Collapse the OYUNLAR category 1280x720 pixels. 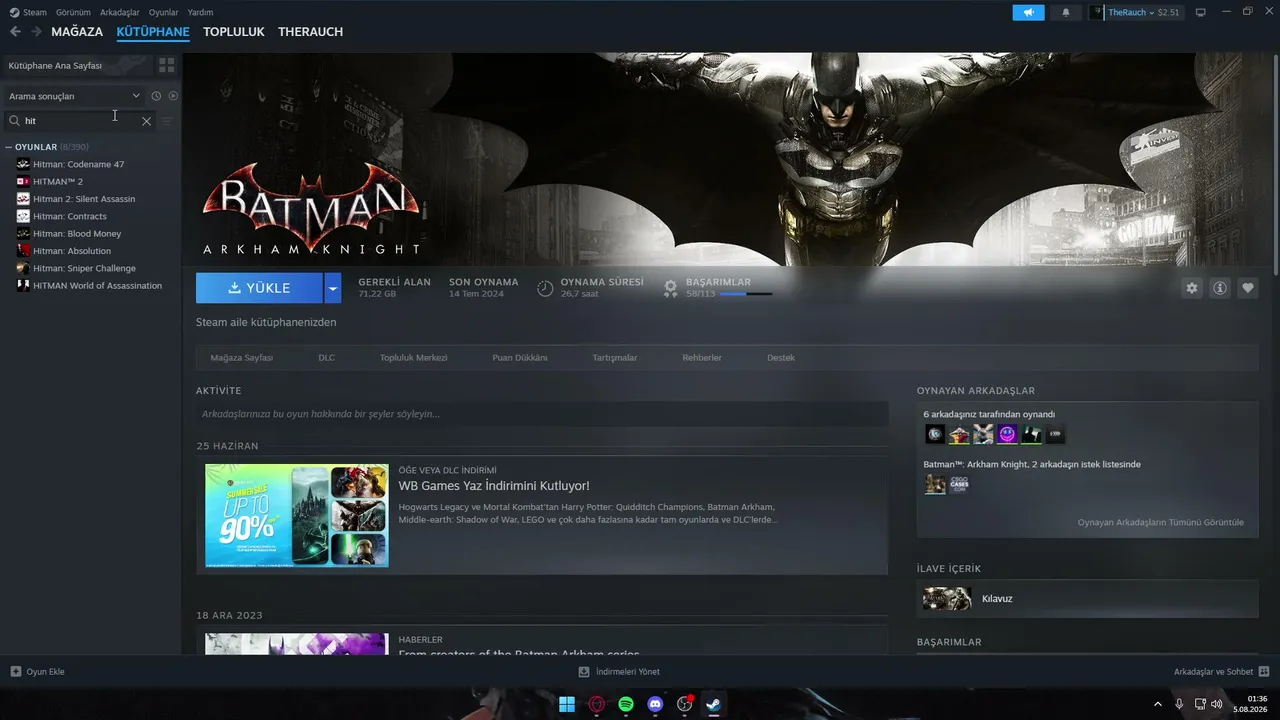pyautogui.click(x=9, y=147)
